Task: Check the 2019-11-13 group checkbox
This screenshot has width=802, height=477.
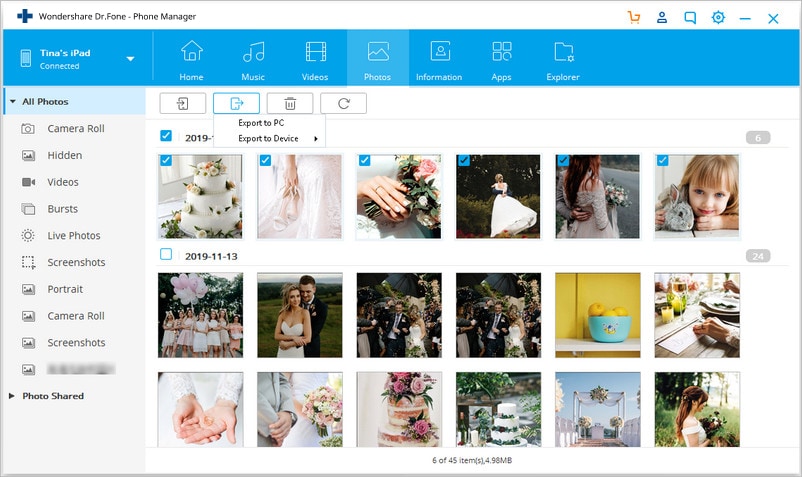Action: 166,254
